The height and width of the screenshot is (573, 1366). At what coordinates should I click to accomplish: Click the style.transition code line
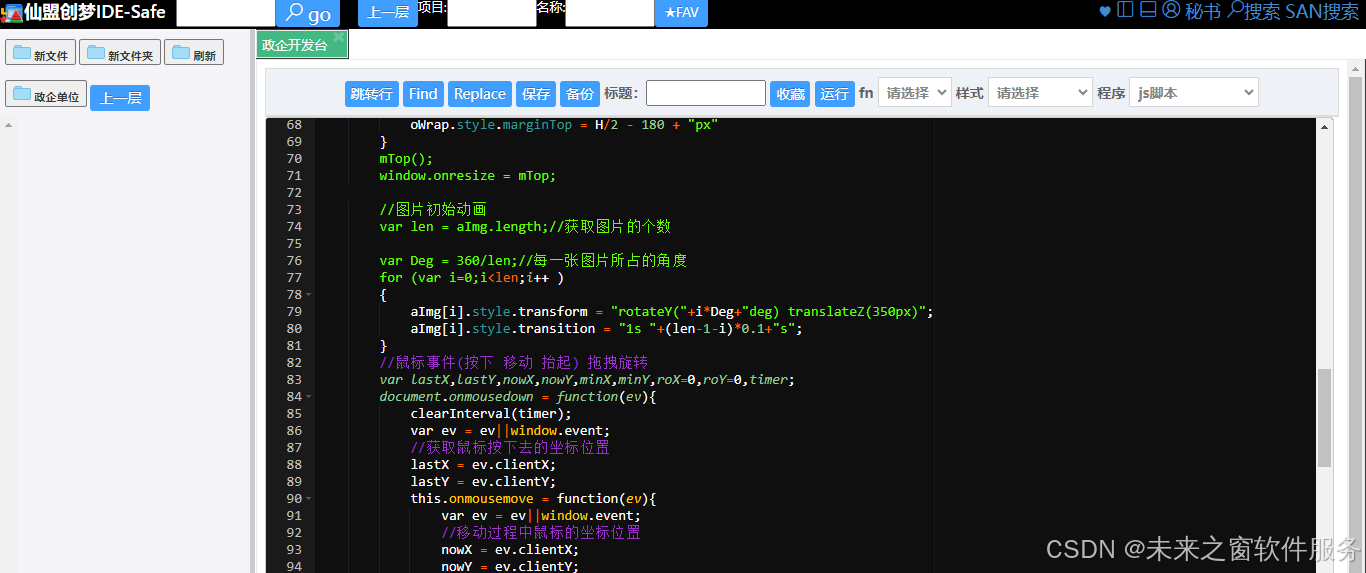click(x=606, y=328)
